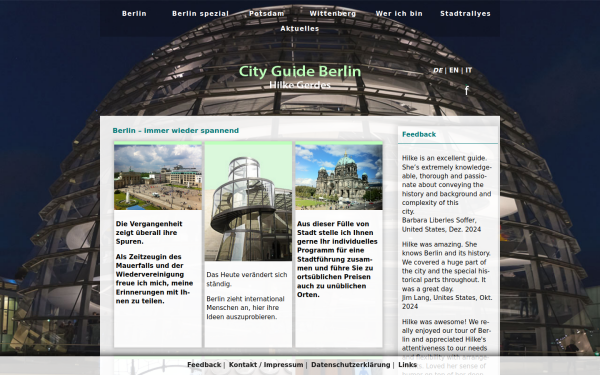
Task: Open the Wittenberg menu item
Action: (333, 14)
